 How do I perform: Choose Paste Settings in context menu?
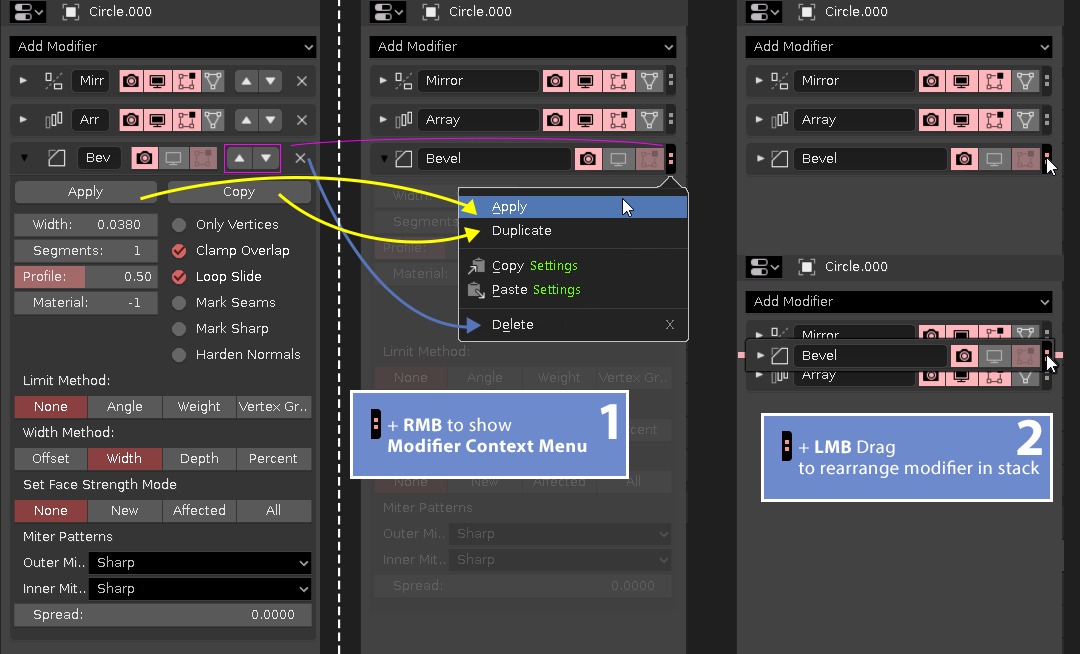[573, 290]
